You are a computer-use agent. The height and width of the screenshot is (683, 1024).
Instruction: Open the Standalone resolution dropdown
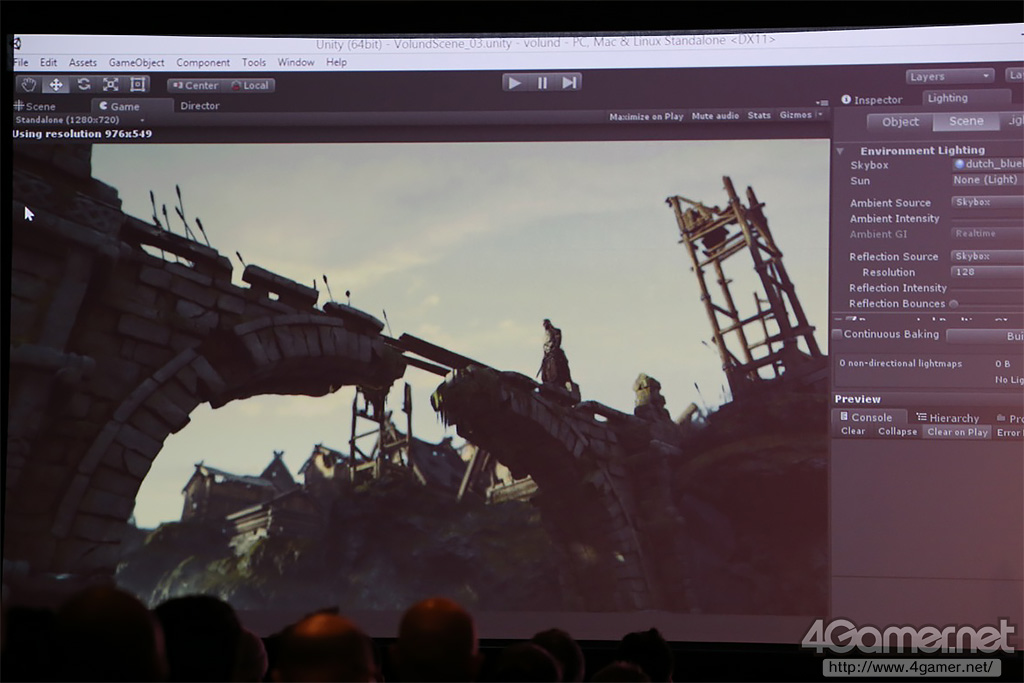80,120
